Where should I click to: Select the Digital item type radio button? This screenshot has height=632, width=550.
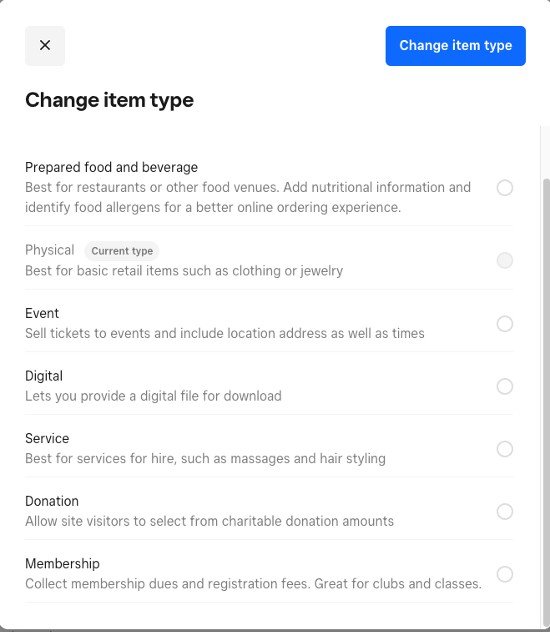point(504,386)
